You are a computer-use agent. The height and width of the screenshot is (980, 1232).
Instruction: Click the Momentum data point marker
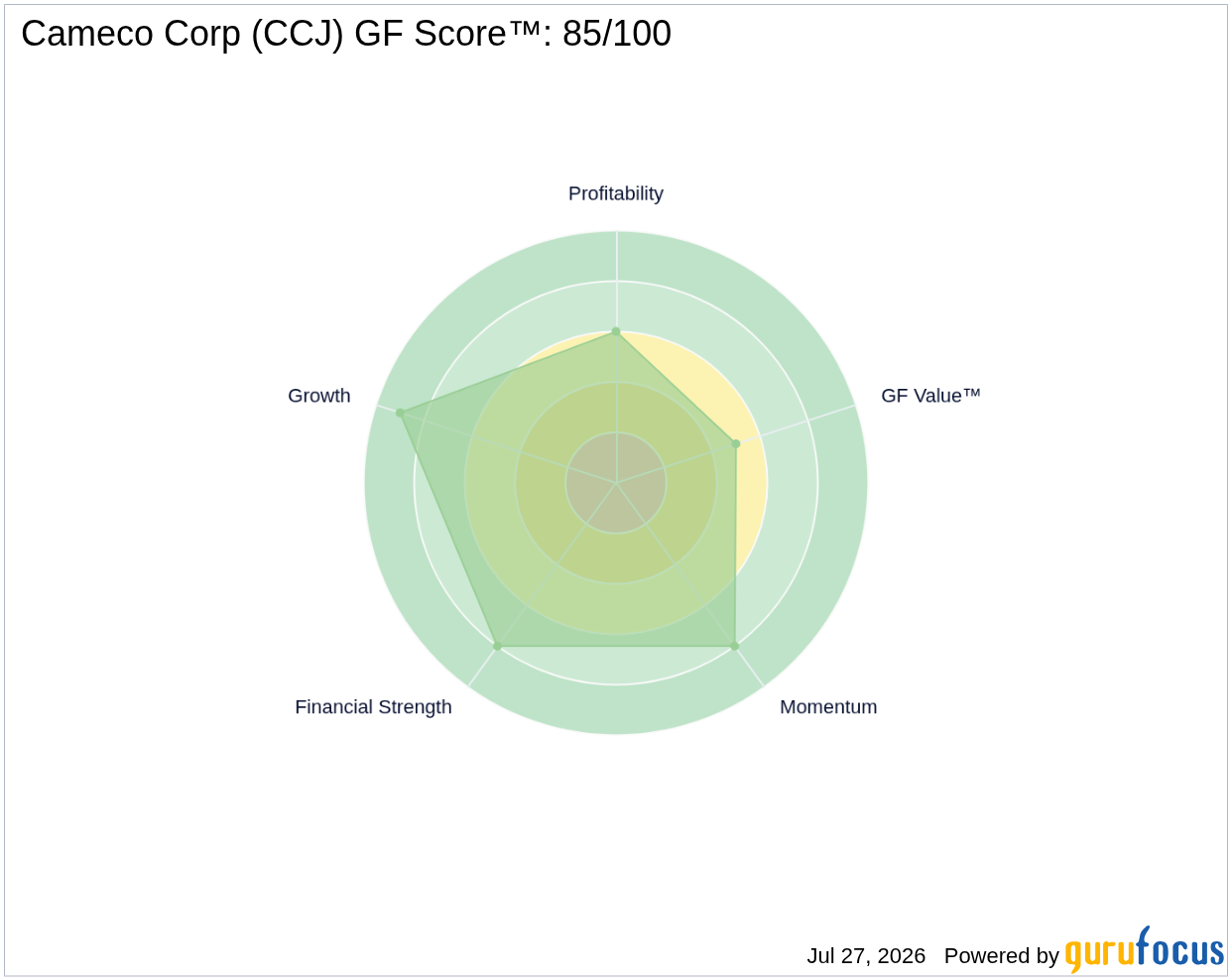coord(735,646)
